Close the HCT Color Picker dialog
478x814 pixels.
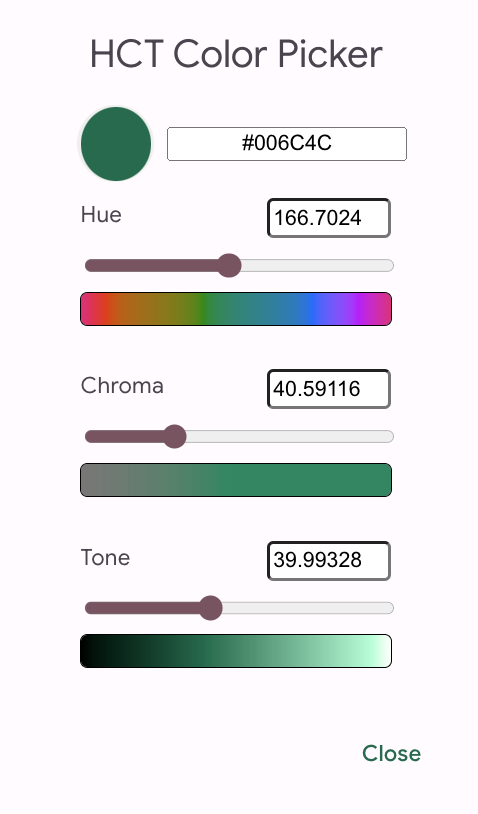pos(391,754)
